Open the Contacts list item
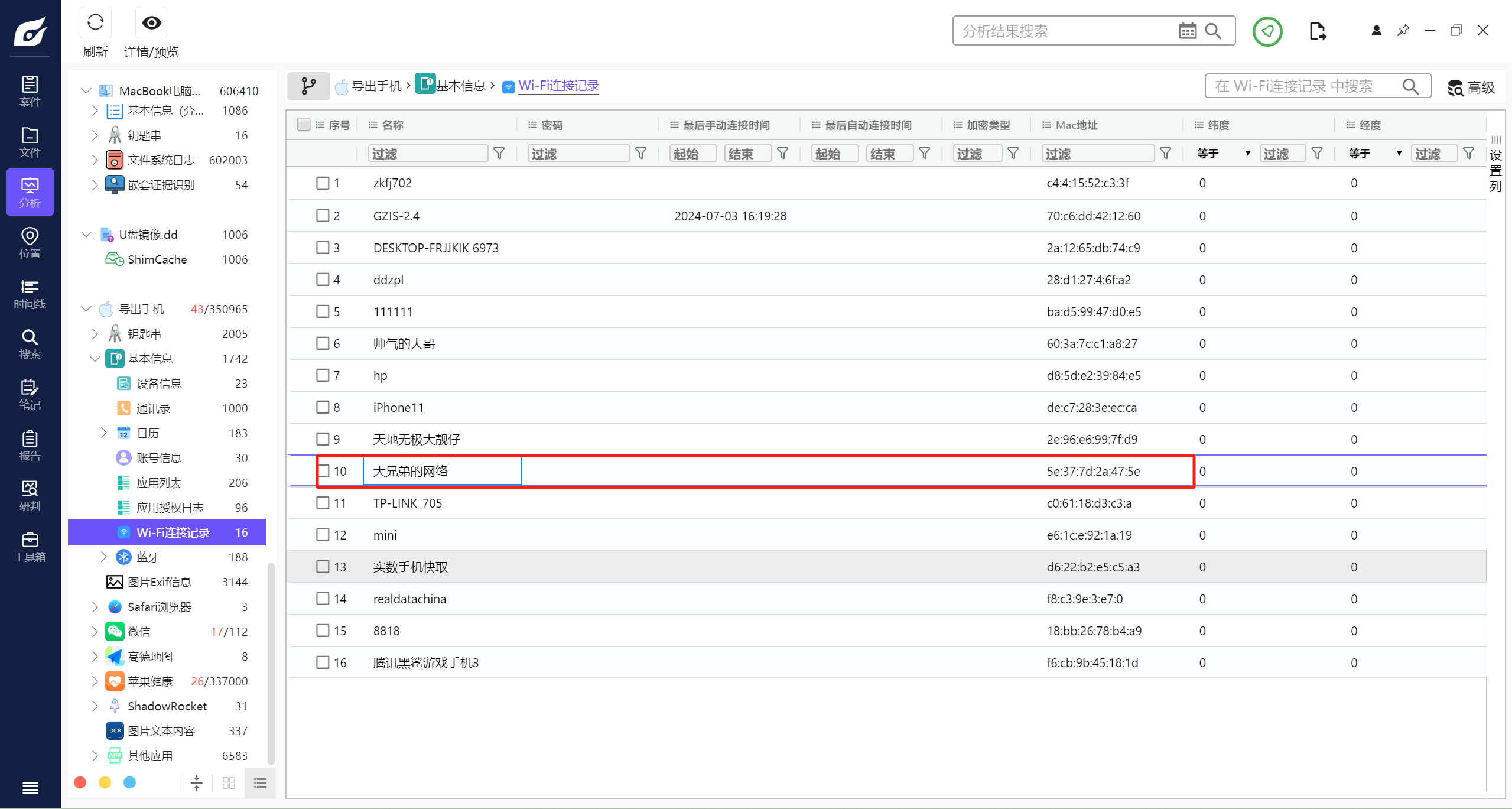 pyautogui.click(x=154, y=408)
